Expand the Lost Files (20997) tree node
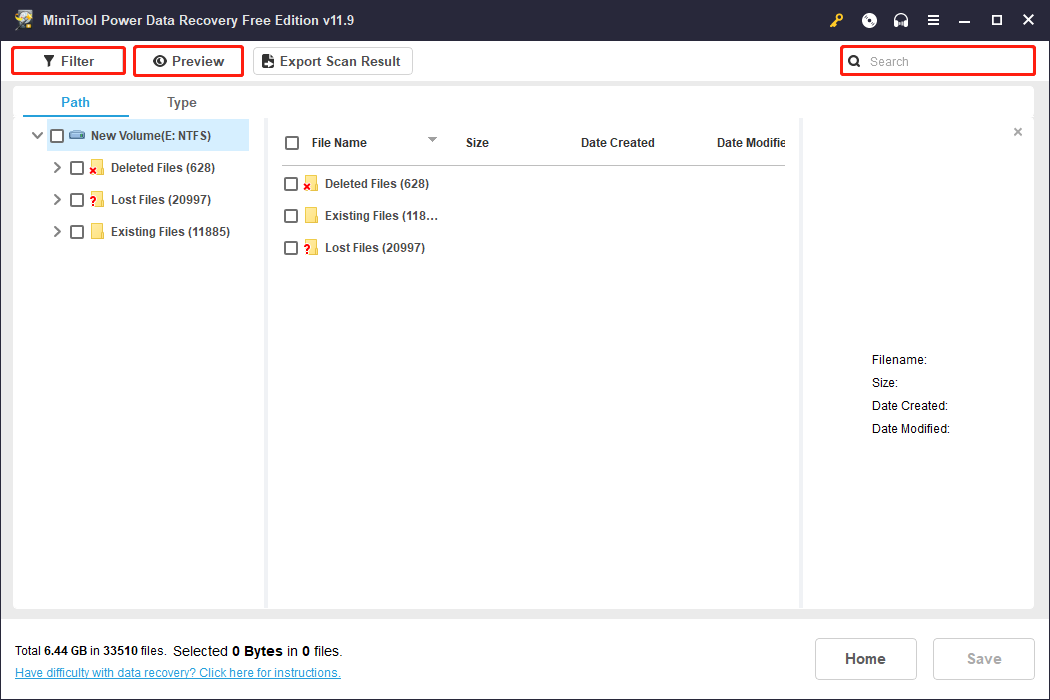 (x=57, y=200)
